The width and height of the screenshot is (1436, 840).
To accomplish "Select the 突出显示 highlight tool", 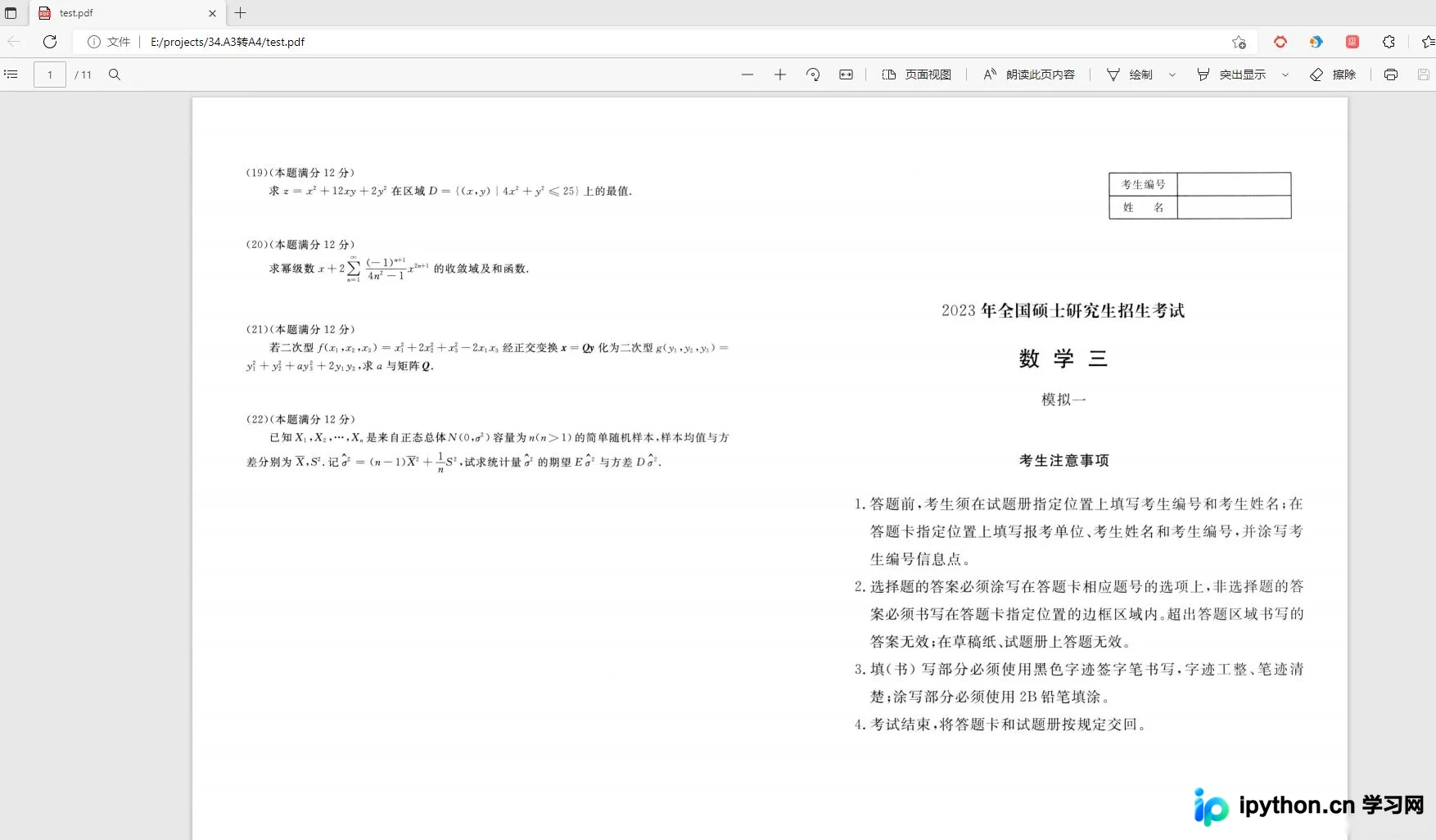I will tap(1231, 75).
